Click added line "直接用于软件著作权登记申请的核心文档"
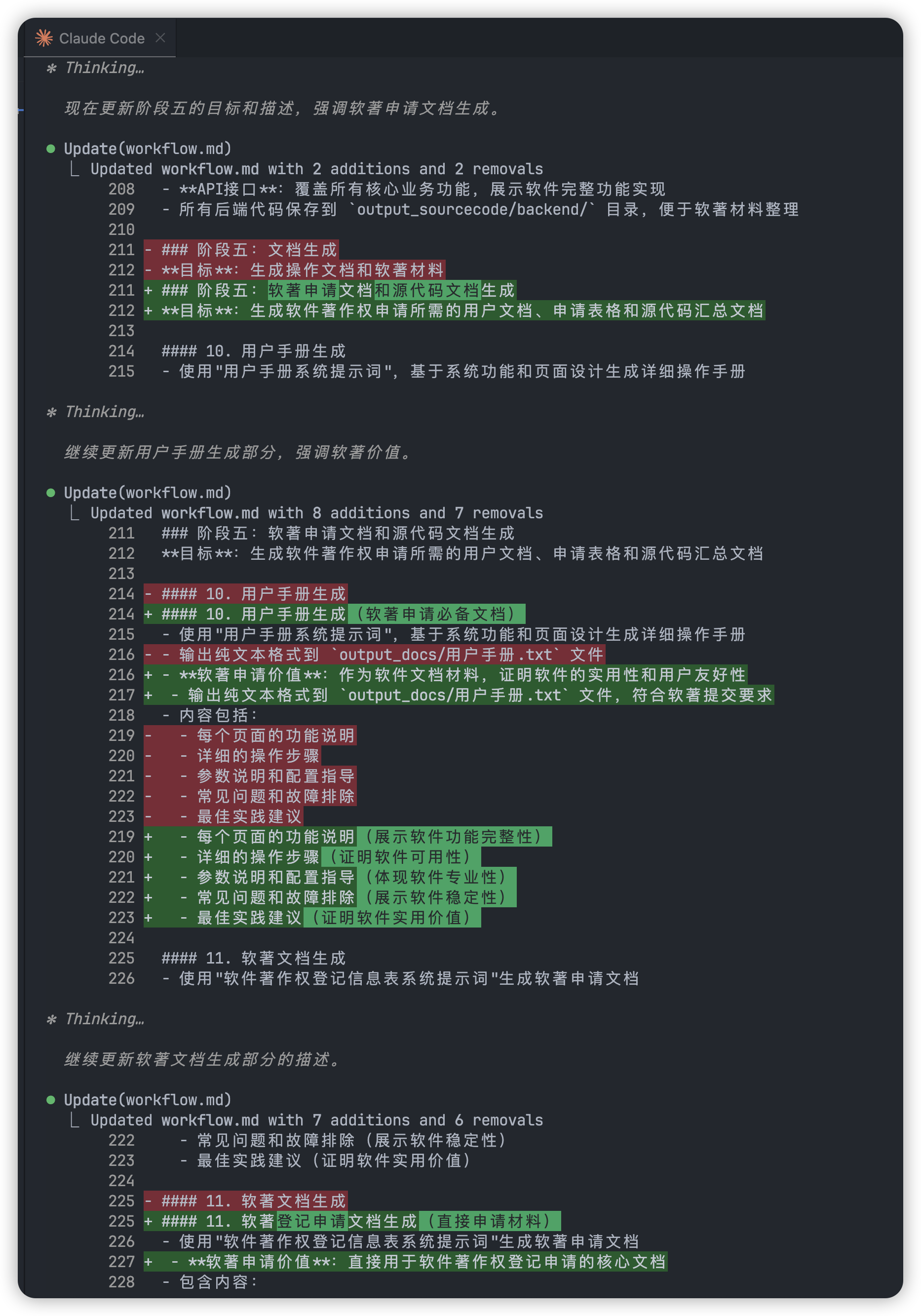 (x=426, y=1262)
